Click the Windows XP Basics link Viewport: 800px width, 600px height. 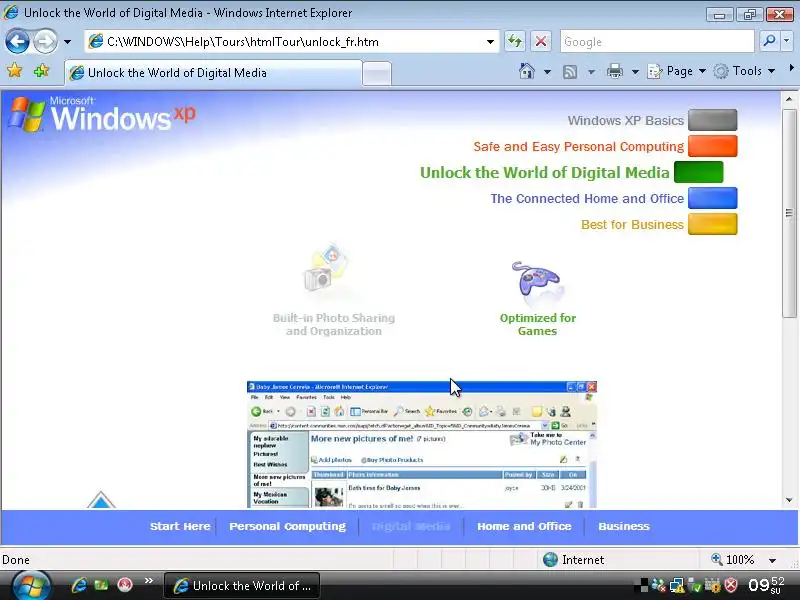(626, 120)
